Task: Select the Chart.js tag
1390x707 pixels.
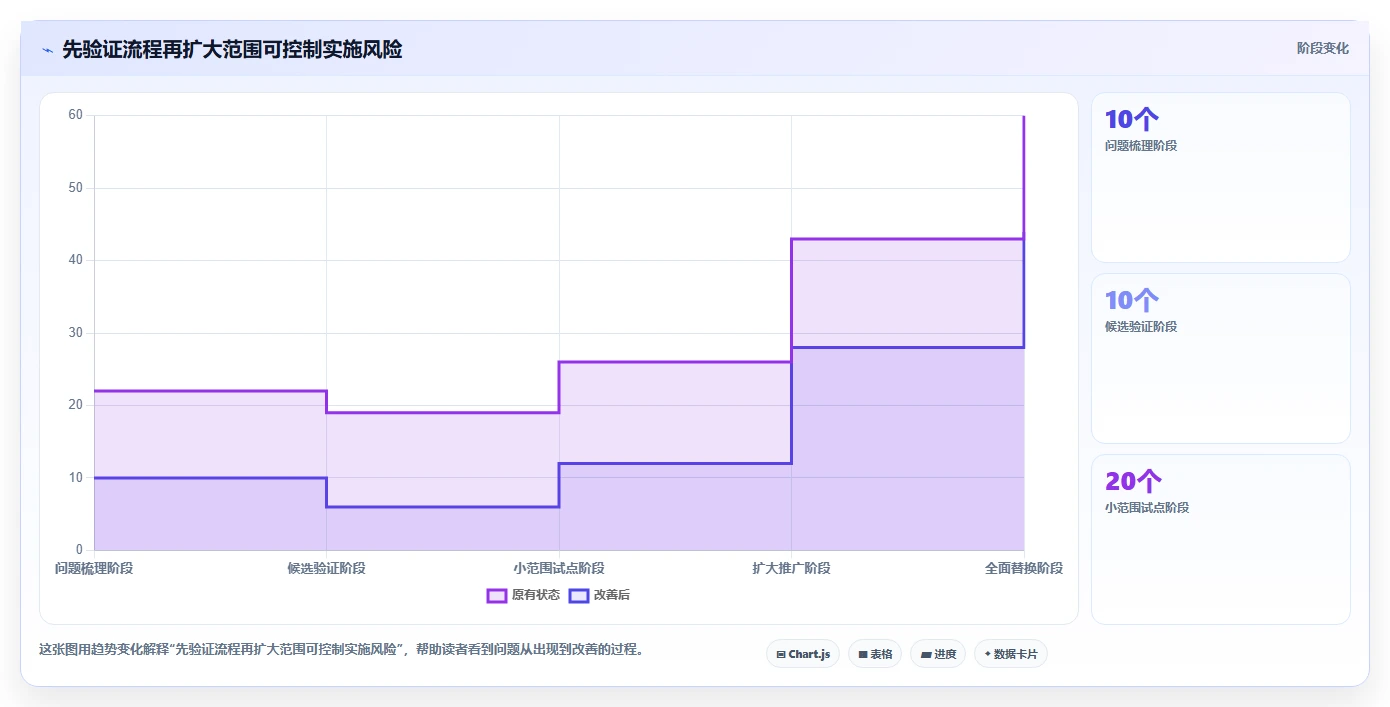Action: tap(803, 654)
